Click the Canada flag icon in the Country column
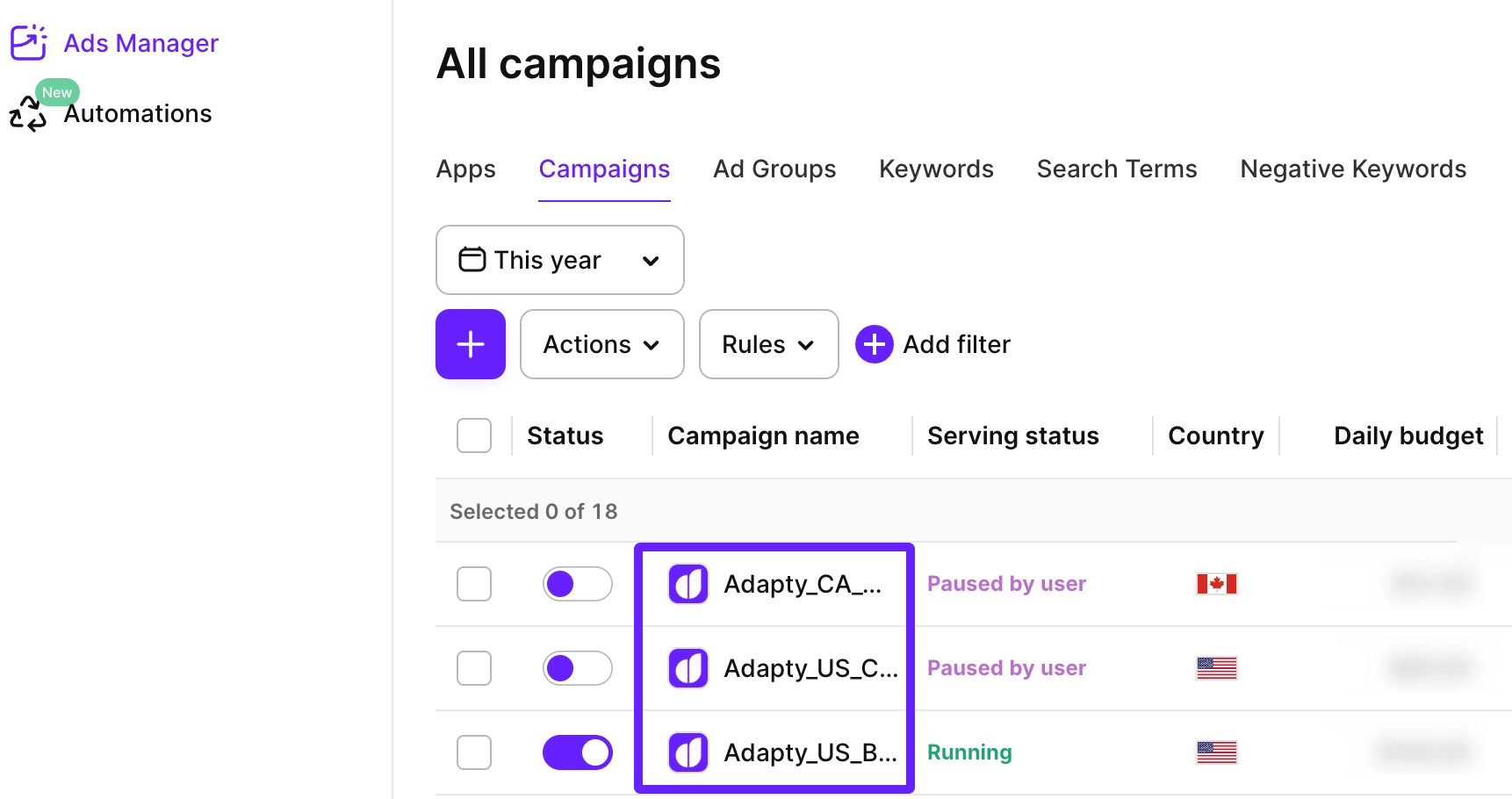 tap(1217, 583)
